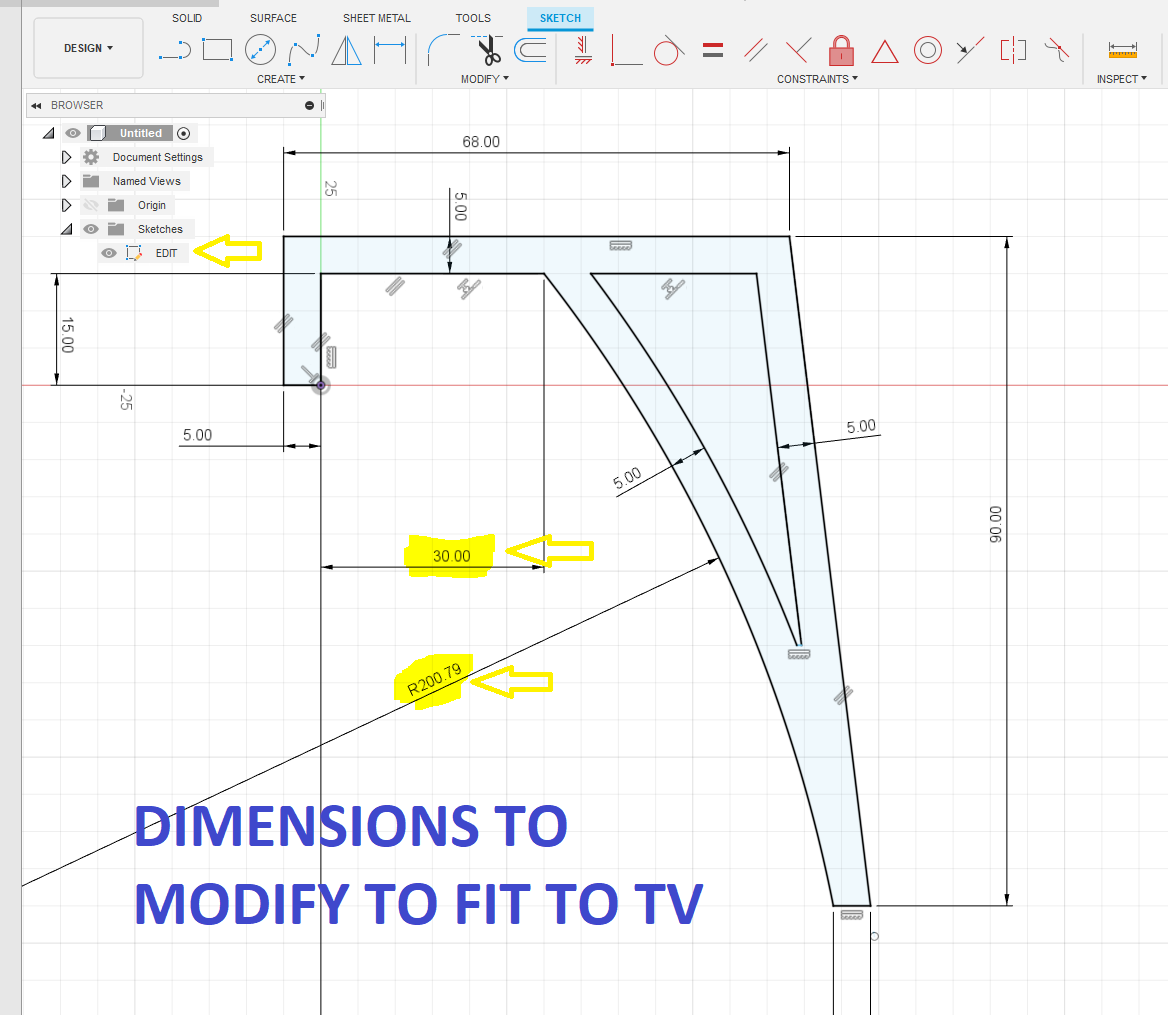Click the 15.00 vertical dimension
This screenshot has height=1015, width=1168.
click(x=67, y=334)
